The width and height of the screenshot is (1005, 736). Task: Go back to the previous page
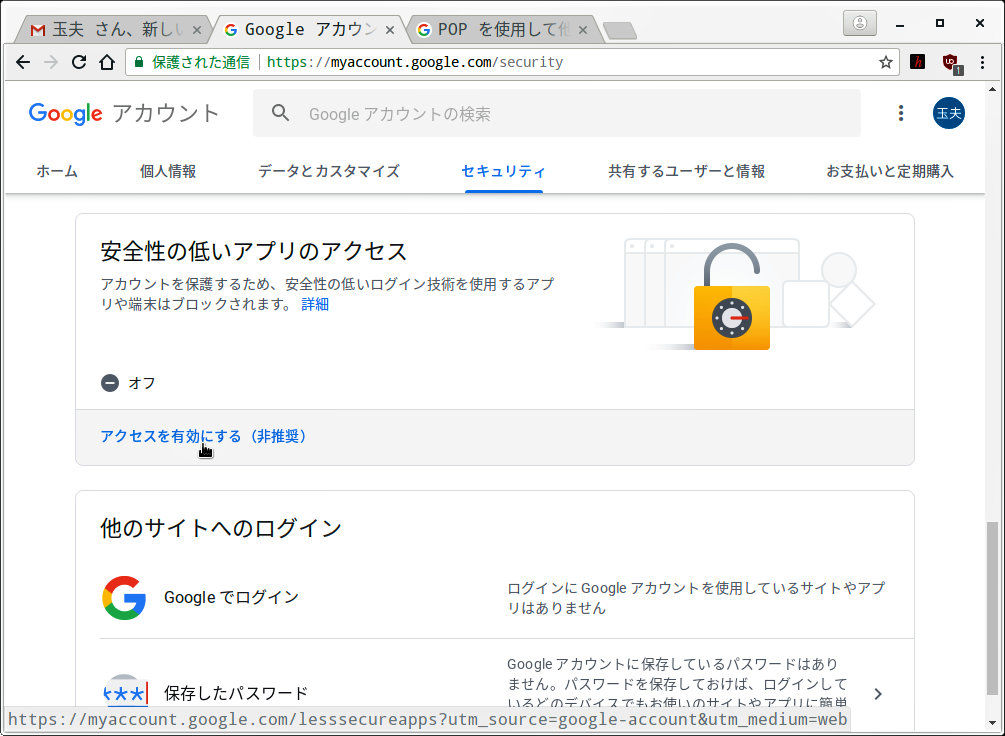pyautogui.click(x=23, y=62)
